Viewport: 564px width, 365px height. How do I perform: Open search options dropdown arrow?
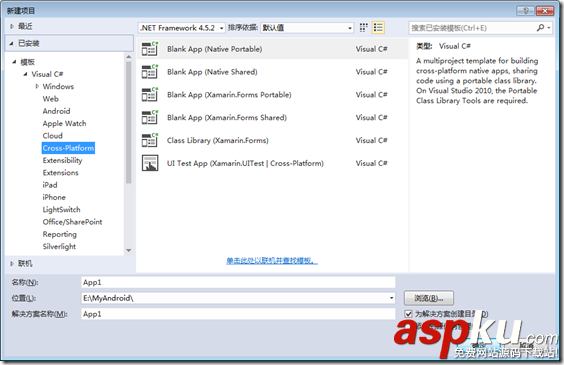pos(549,28)
